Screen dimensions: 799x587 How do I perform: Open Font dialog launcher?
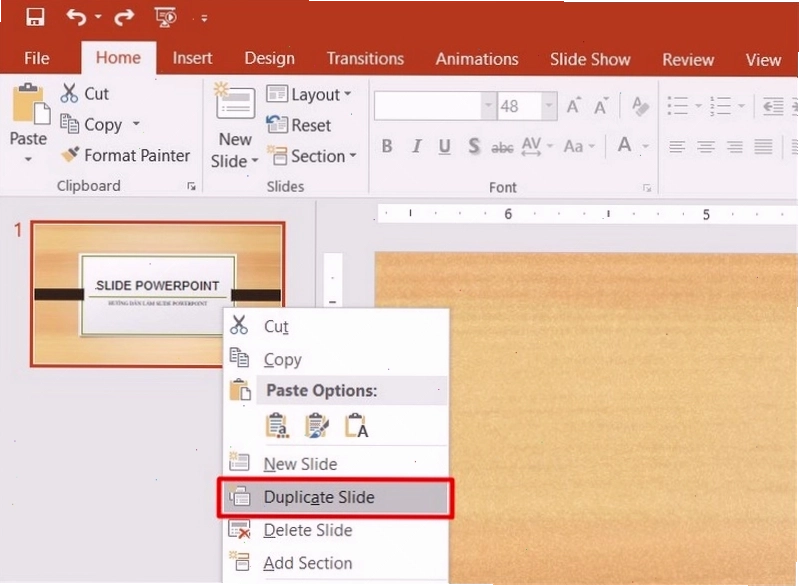point(647,188)
